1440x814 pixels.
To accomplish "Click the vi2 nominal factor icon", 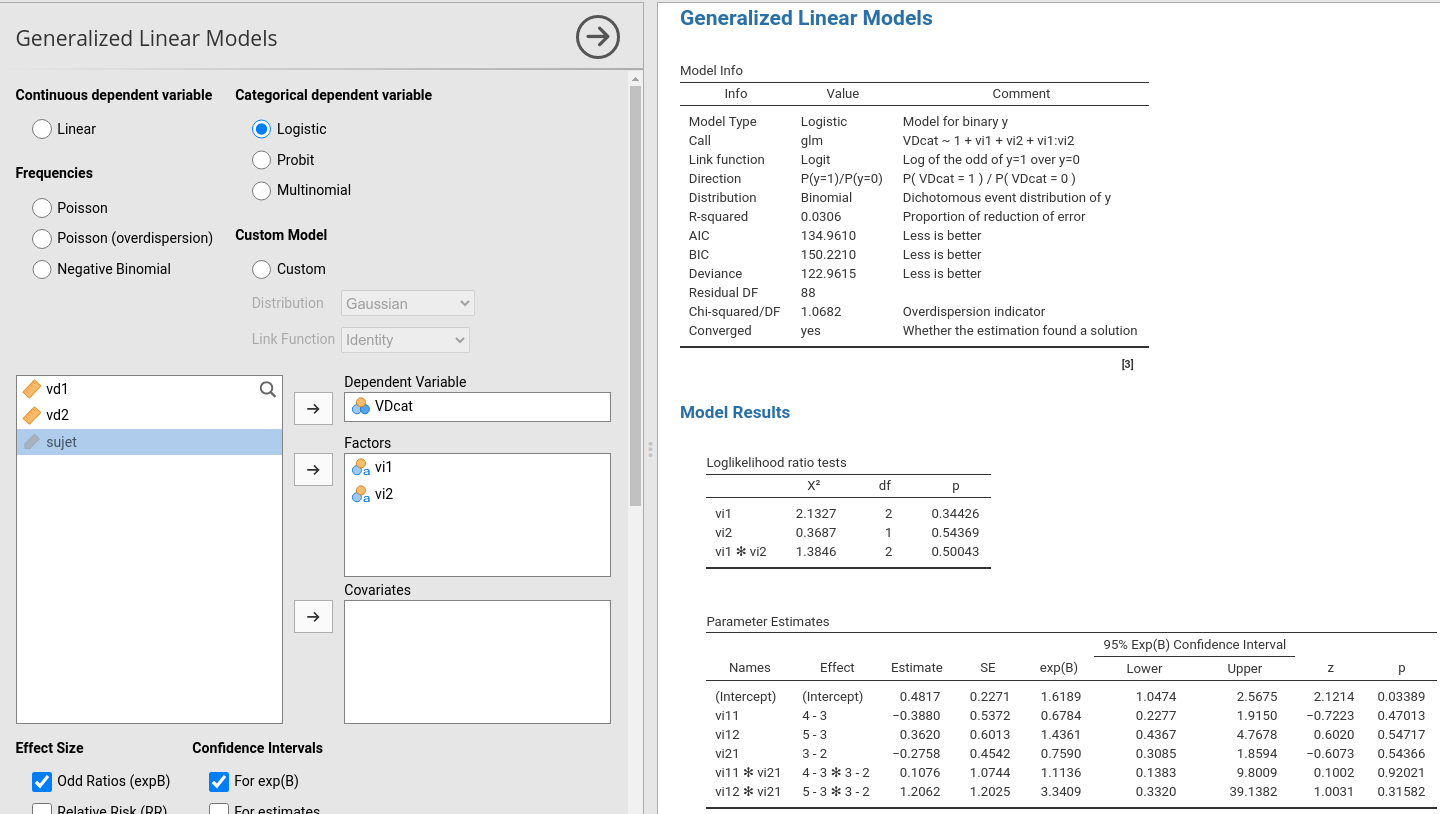I will [x=361, y=494].
